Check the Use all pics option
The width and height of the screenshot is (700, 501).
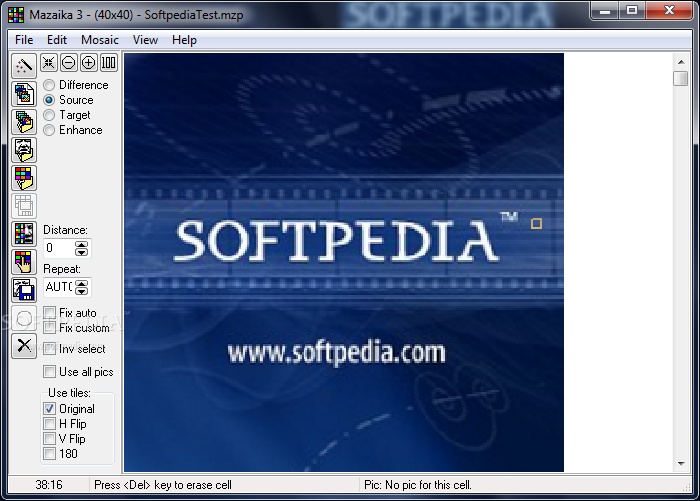[50, 372]
